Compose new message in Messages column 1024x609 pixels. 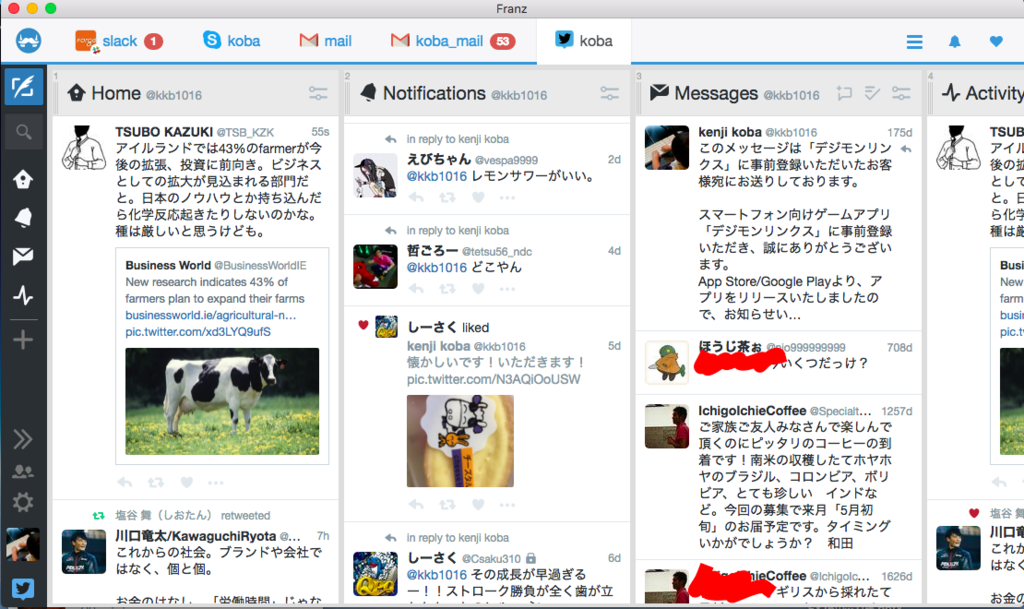844,94
